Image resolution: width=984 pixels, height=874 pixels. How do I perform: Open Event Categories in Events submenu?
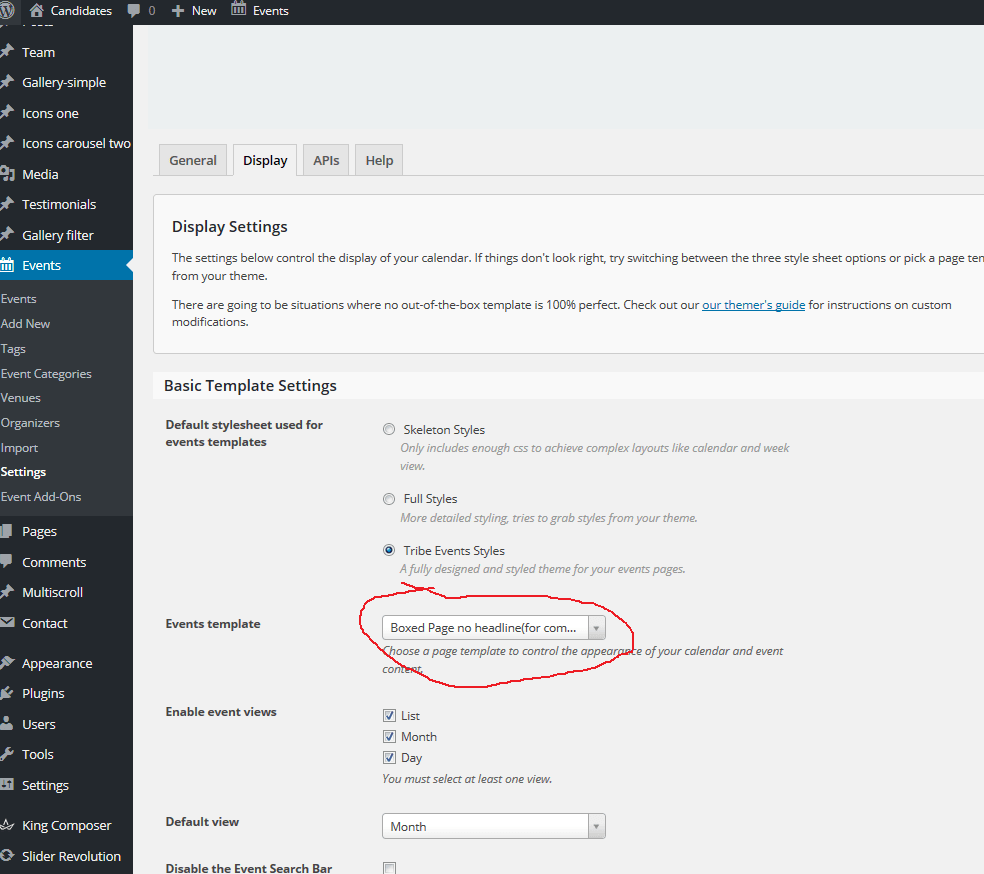(46, 374)
